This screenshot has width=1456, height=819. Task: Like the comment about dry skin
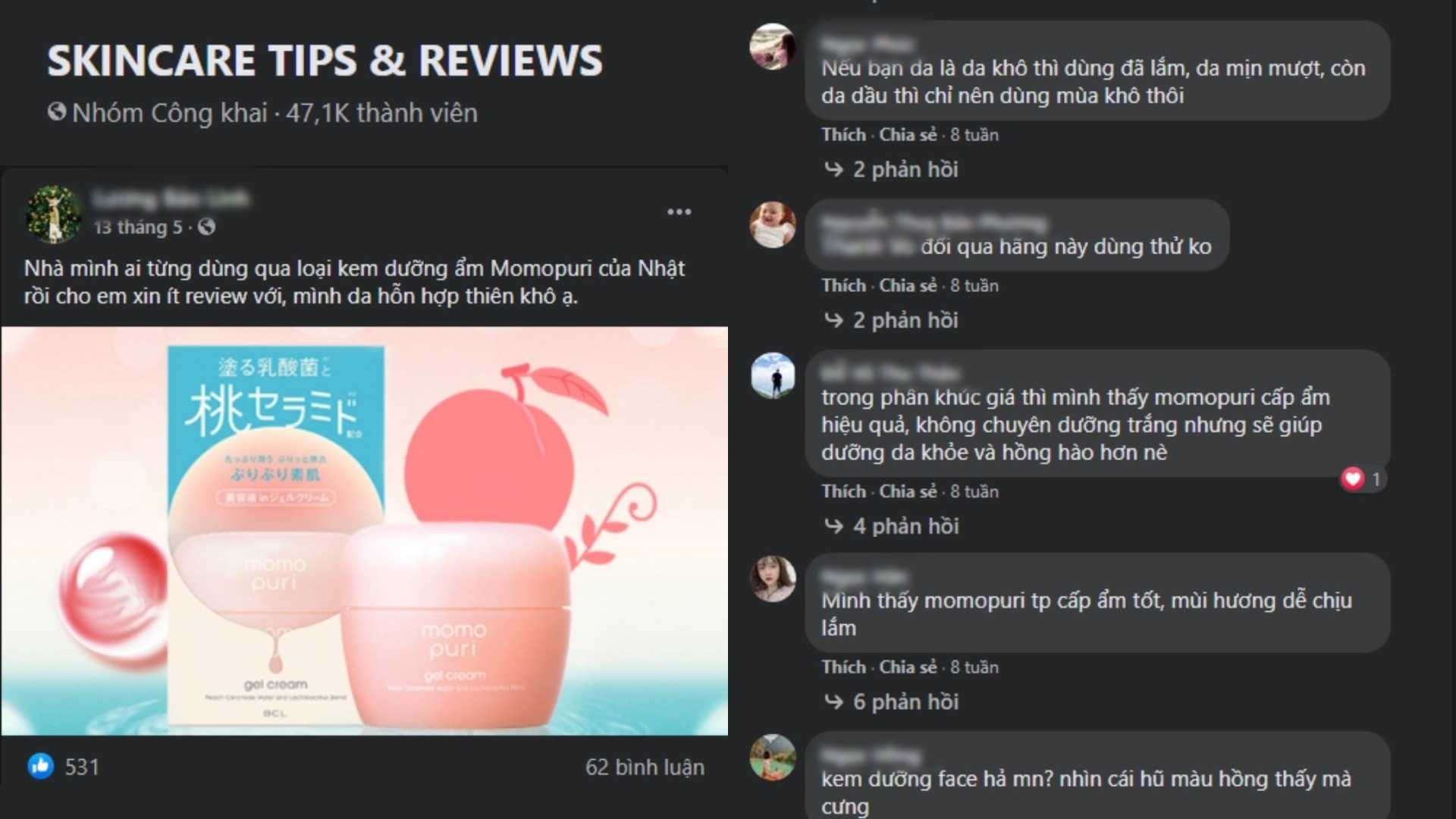[843, 135]
